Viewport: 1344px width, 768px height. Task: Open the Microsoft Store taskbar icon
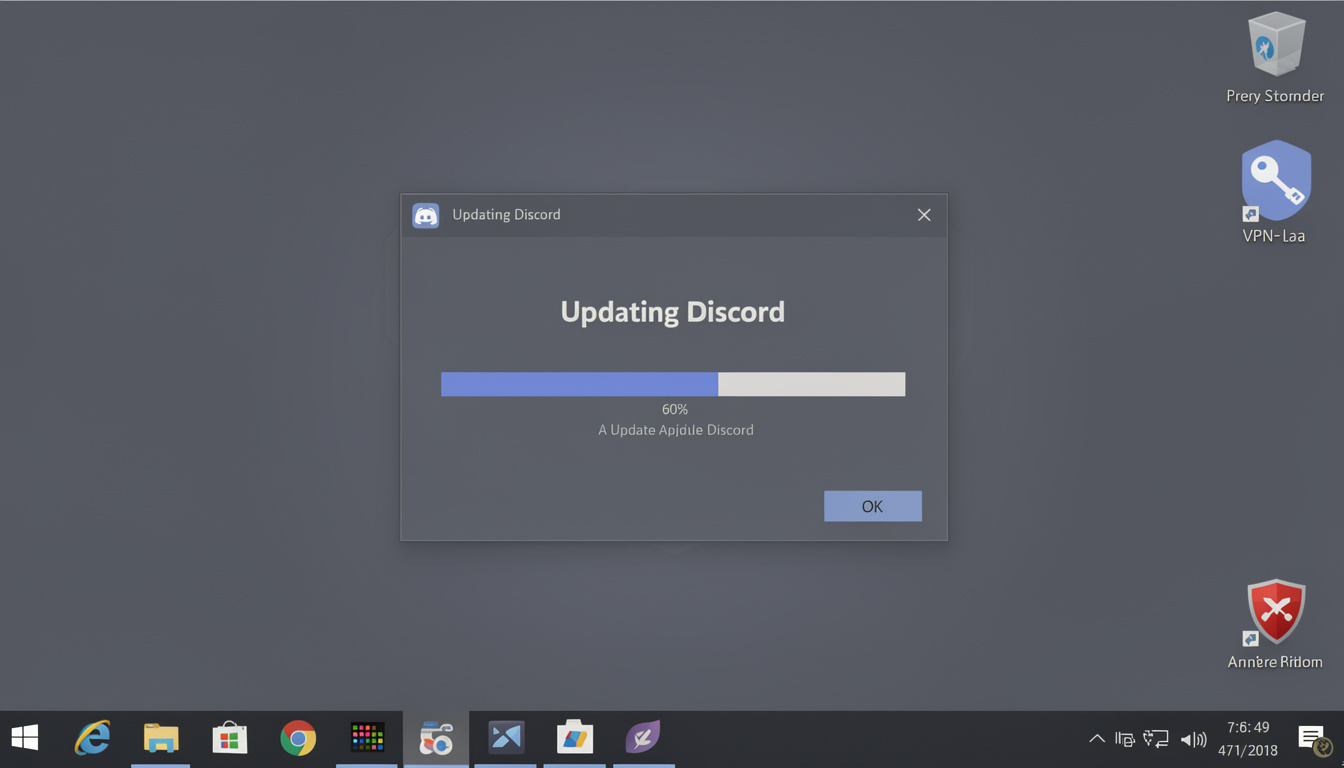click(229, 738)
